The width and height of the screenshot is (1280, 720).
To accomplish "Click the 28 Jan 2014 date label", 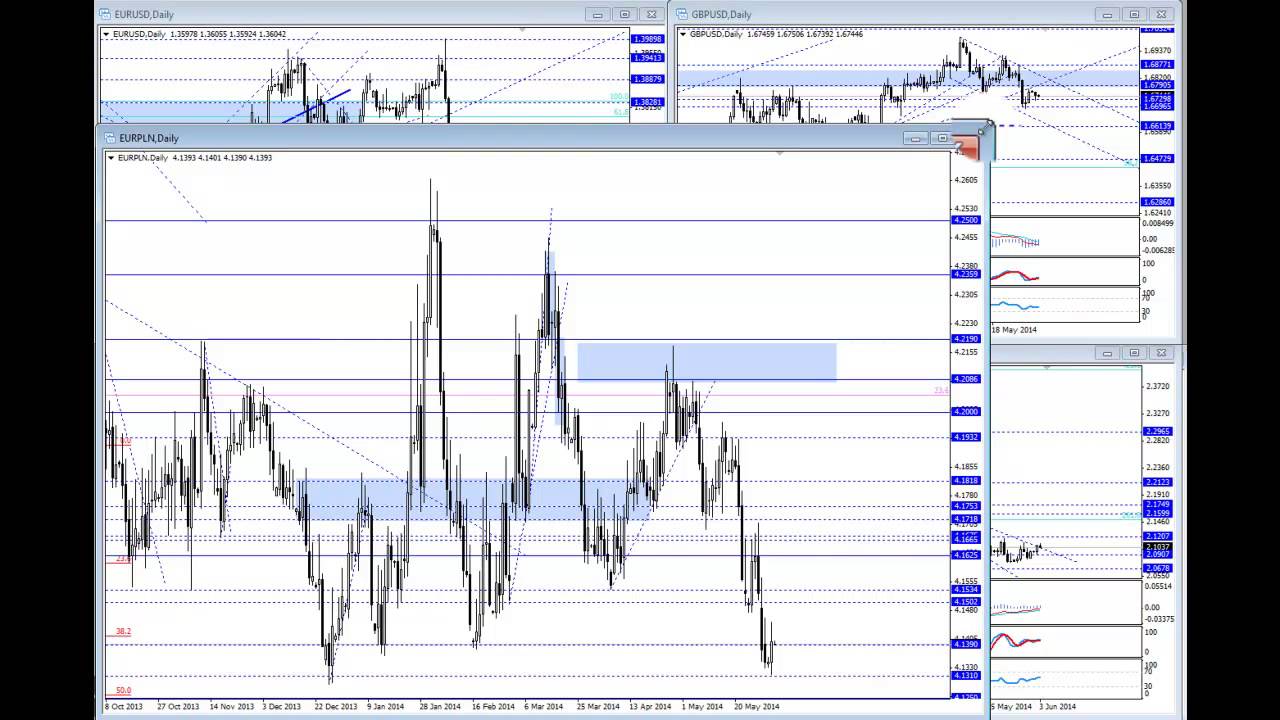I will click(x=440, y=706).
